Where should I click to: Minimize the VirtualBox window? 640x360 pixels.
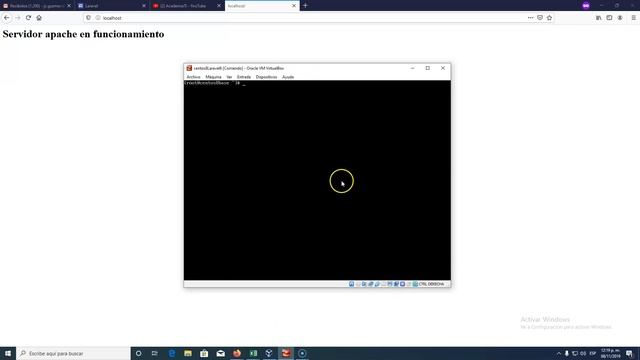pos(413,68)
